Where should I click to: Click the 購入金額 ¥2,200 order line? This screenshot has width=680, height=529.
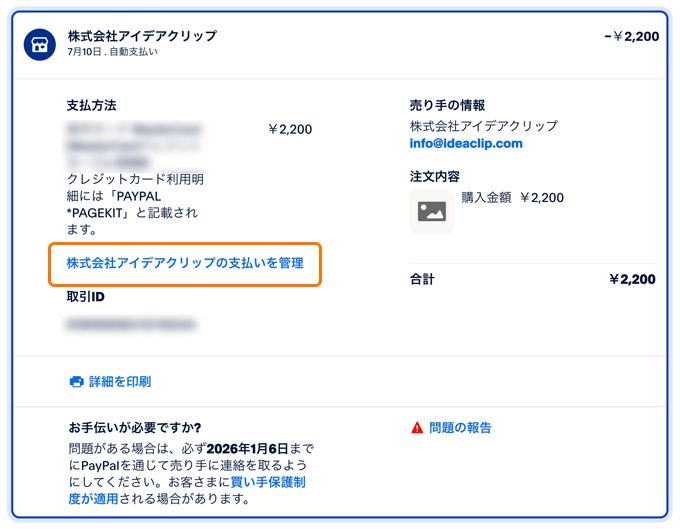coord(513,198)
